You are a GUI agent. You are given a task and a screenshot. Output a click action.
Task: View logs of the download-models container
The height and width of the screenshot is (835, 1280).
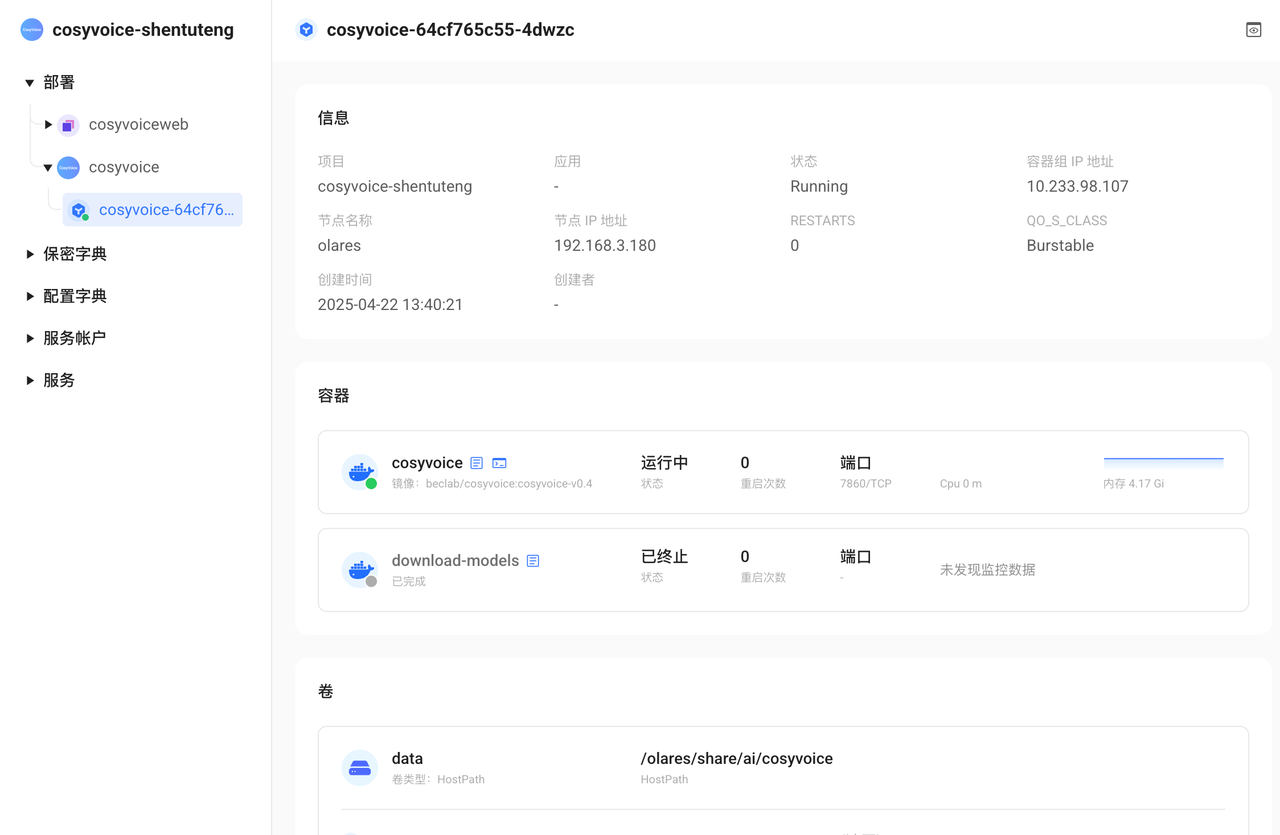533,561
